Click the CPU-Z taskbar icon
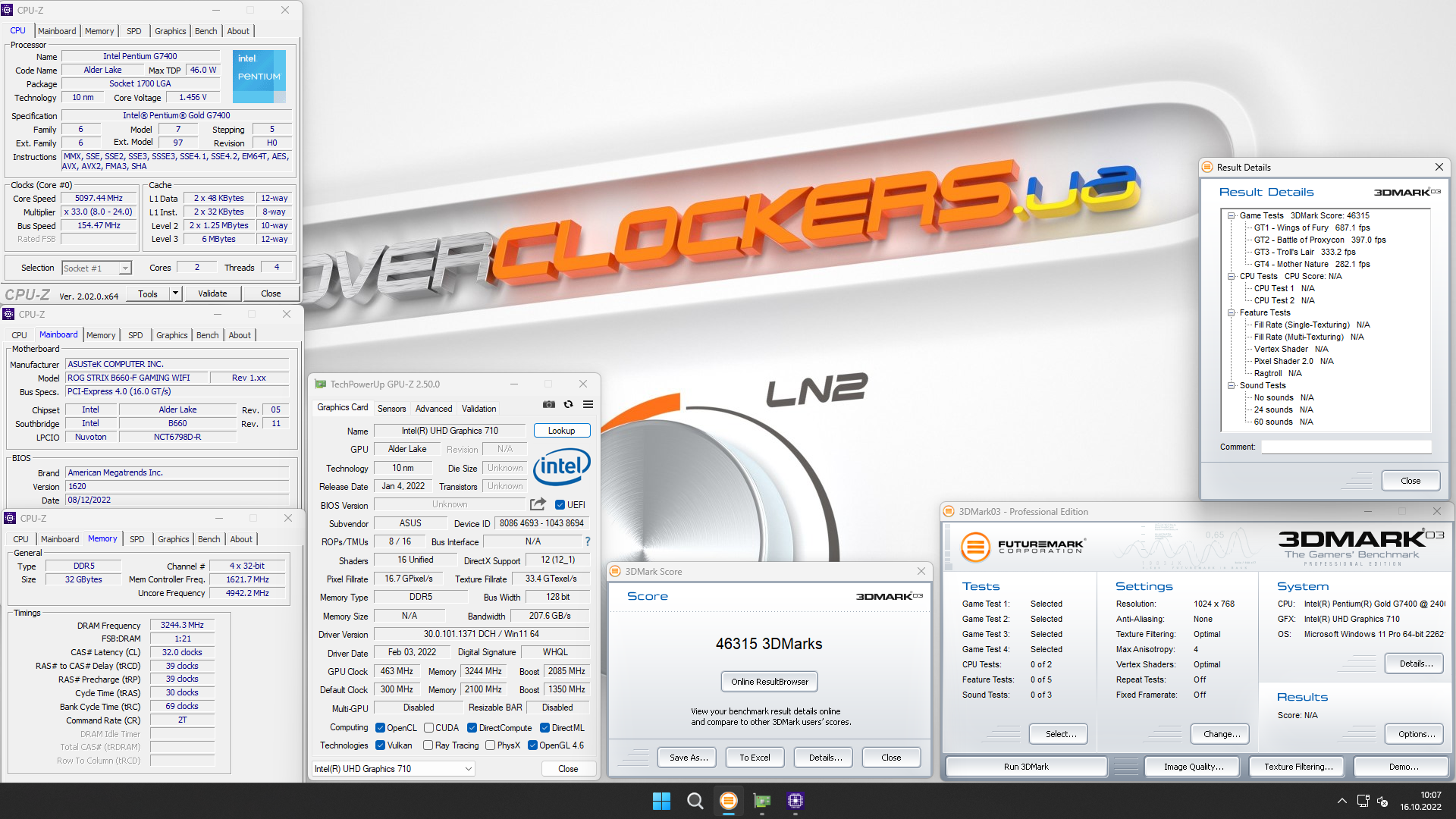Image resolution: width=1456 pixels, height=819 pixels. click(x=795, y=801)
